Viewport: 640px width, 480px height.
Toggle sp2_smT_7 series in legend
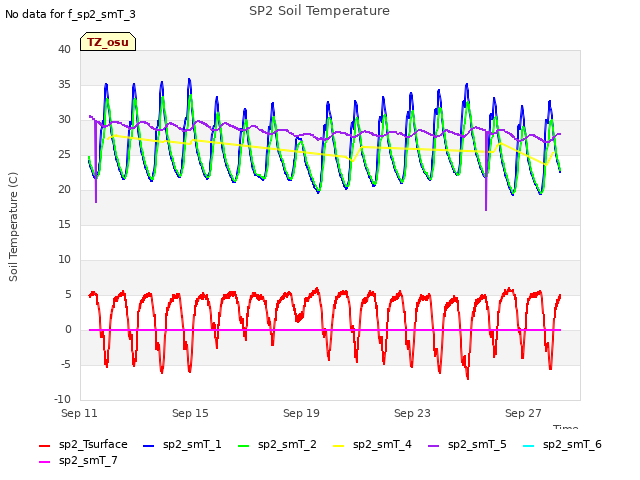(78, 461)
